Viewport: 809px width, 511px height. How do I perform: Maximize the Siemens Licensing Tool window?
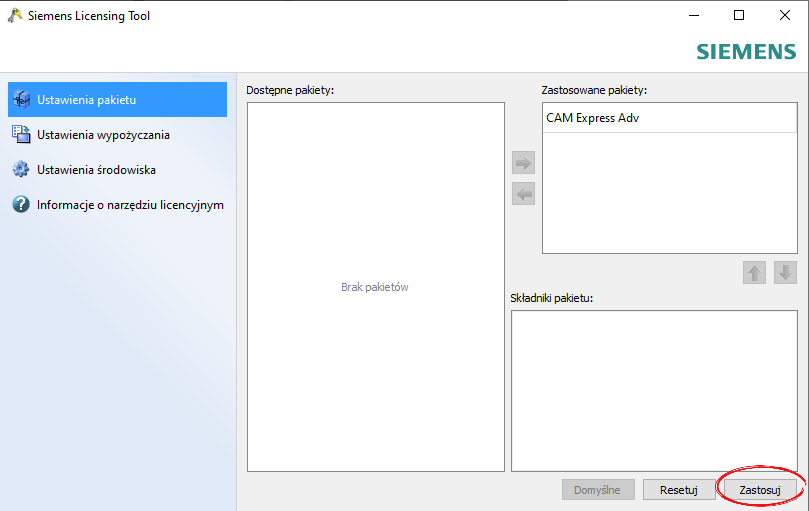739,15
